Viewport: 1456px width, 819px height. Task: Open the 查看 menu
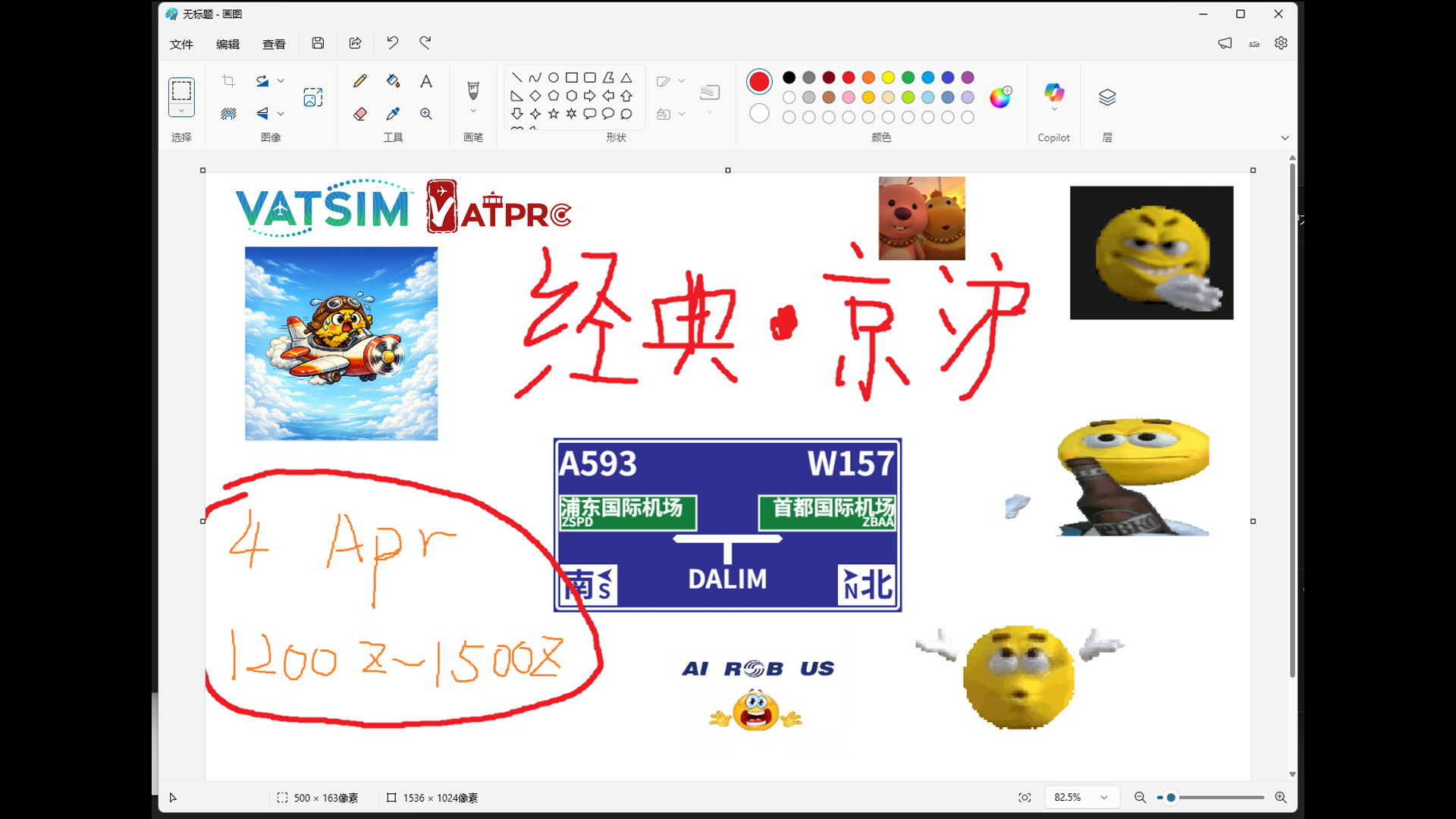point(274,44)
